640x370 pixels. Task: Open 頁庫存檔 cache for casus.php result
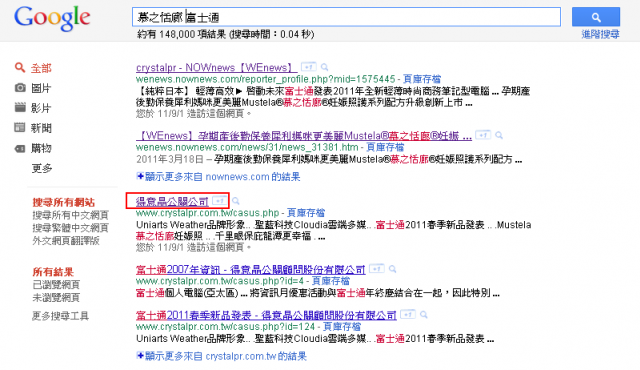(x=306, y=213)
